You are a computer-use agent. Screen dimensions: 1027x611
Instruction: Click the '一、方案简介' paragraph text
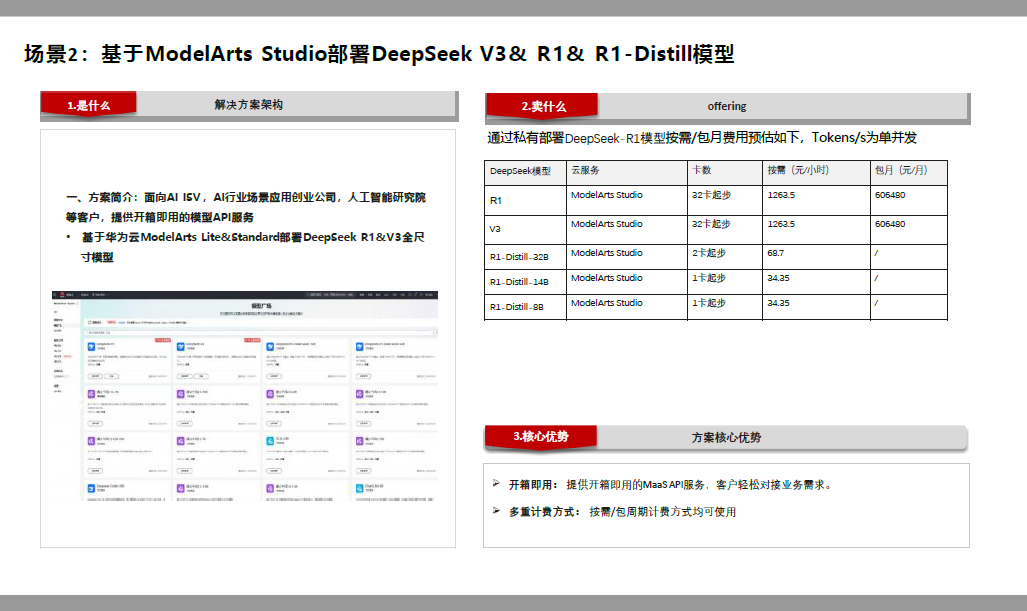click(246, 207)
